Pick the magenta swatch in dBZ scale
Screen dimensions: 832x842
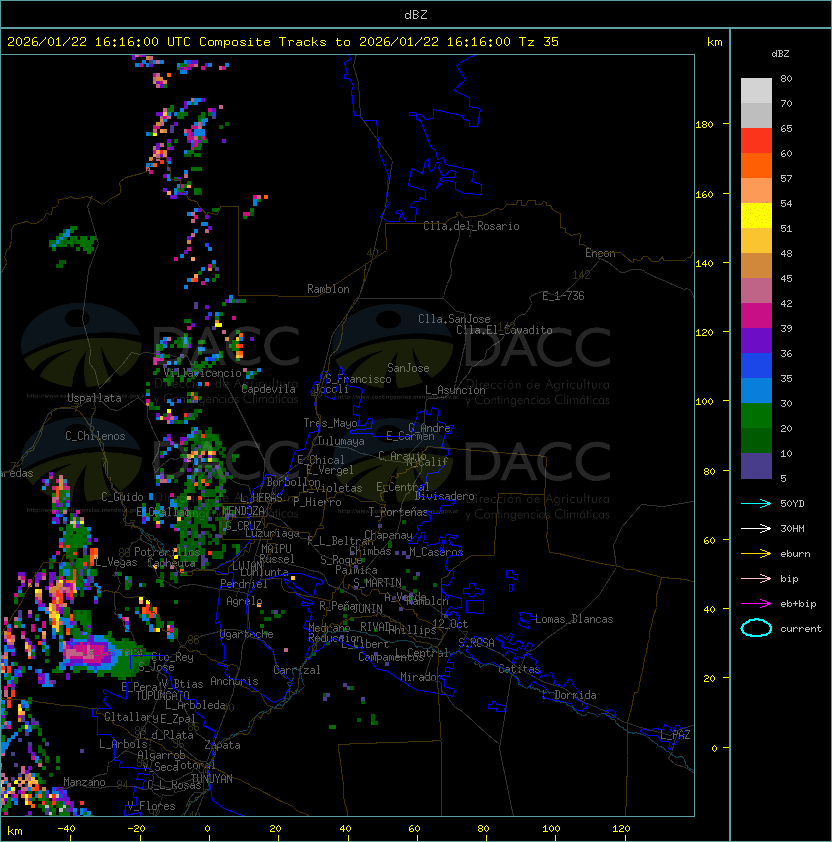pyautogui.click(x=756, y=316)
